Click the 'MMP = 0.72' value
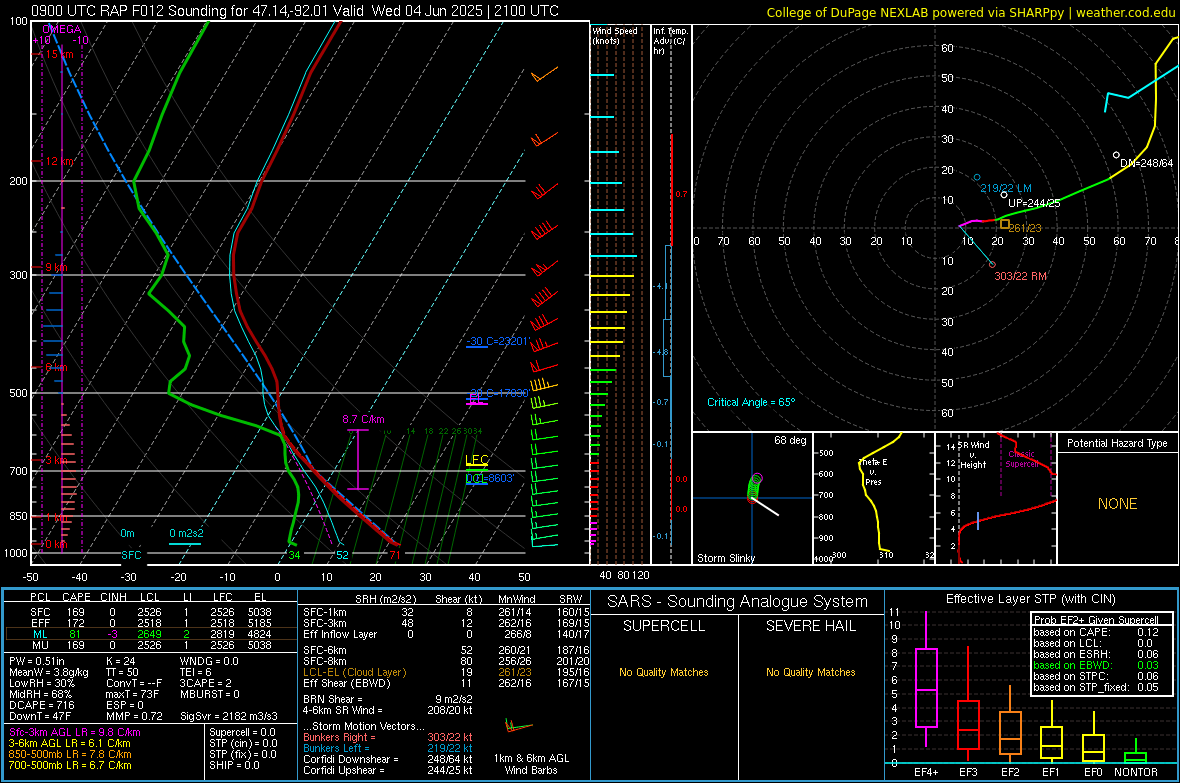 (x=134, y=717)
